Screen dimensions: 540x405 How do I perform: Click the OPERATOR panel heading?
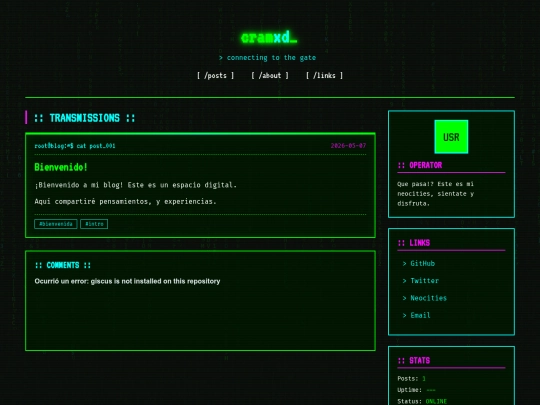click(420, 165)
